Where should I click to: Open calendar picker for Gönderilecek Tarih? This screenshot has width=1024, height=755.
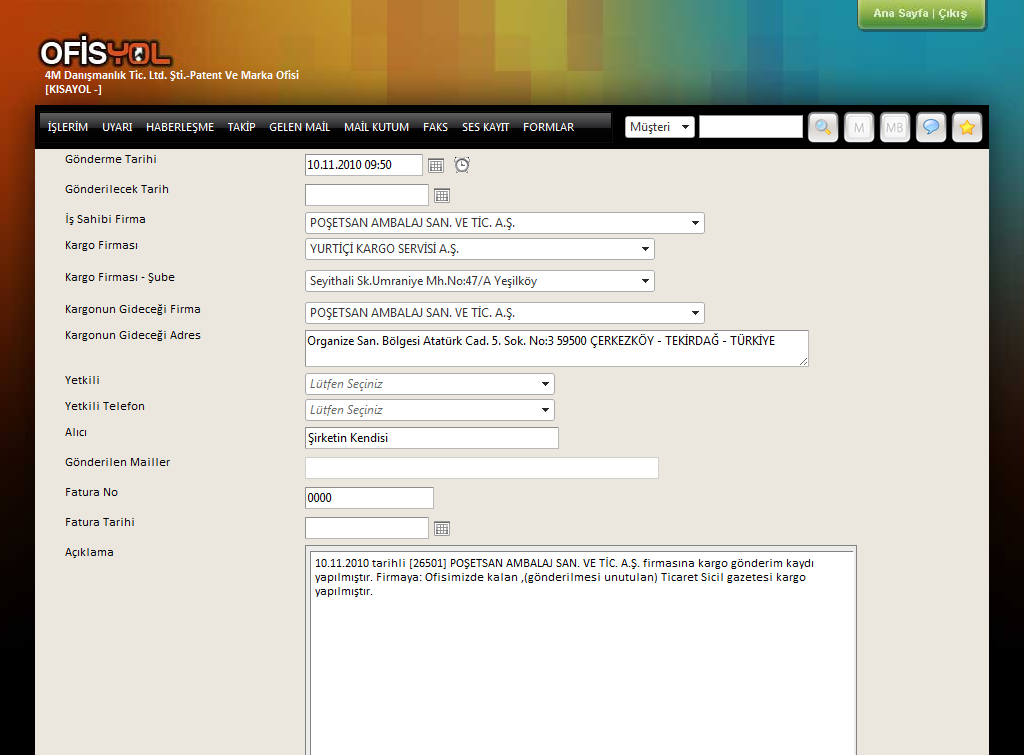[x=442, y=195]
